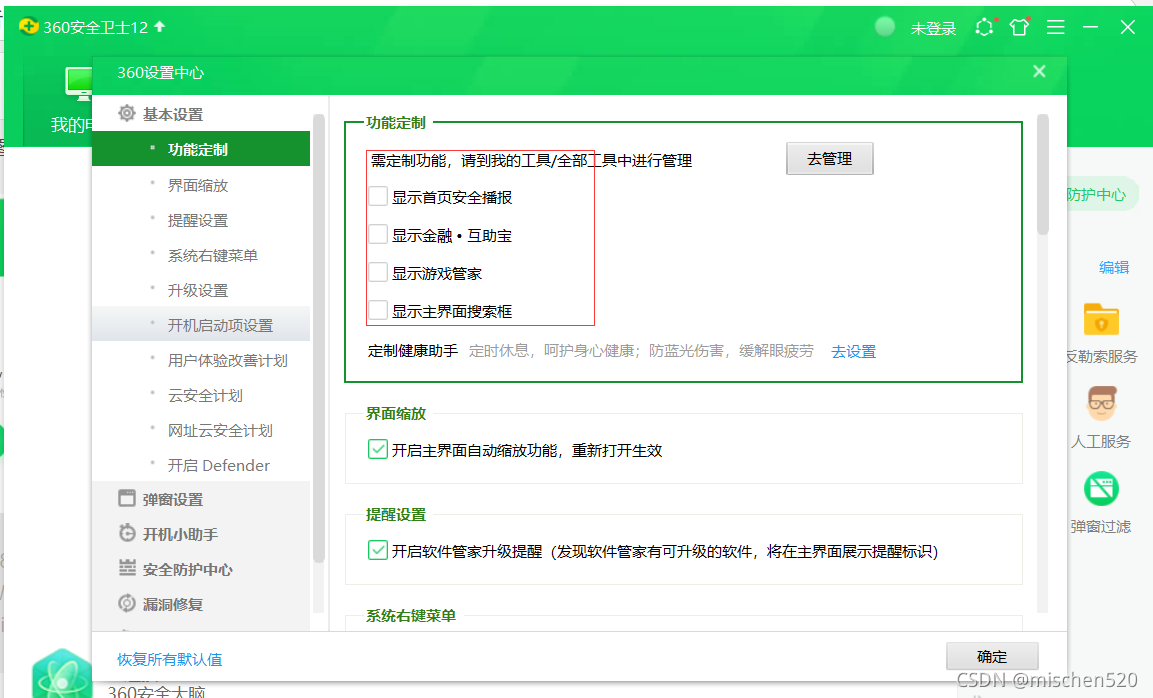Open the main hamburger menu icon
Image resolution: width=1153 pixels, height=698 pixels.
tap(1055, 27)
